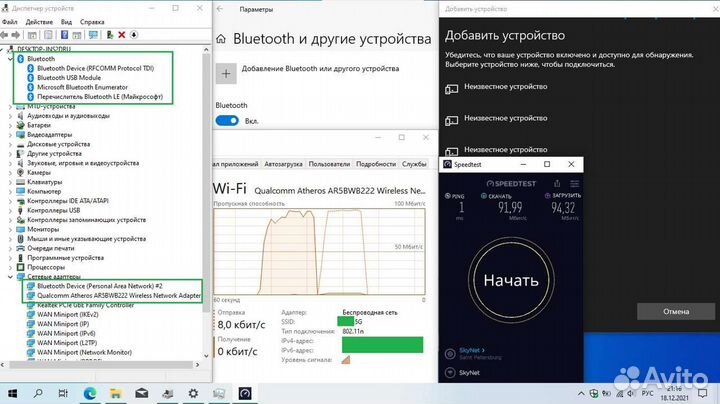
Task: Open Microsoft Edge from taskbar
Action: [90, 393]
